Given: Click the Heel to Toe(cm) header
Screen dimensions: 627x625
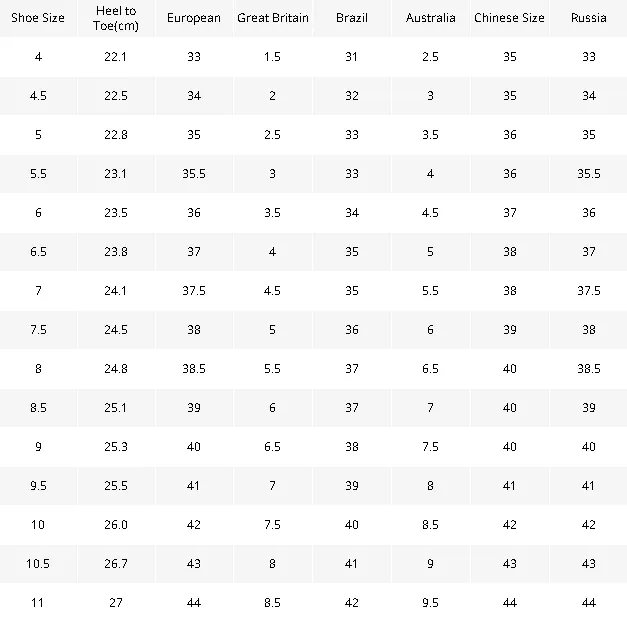Looking at the screenshot, I should (x=116, y=18).
